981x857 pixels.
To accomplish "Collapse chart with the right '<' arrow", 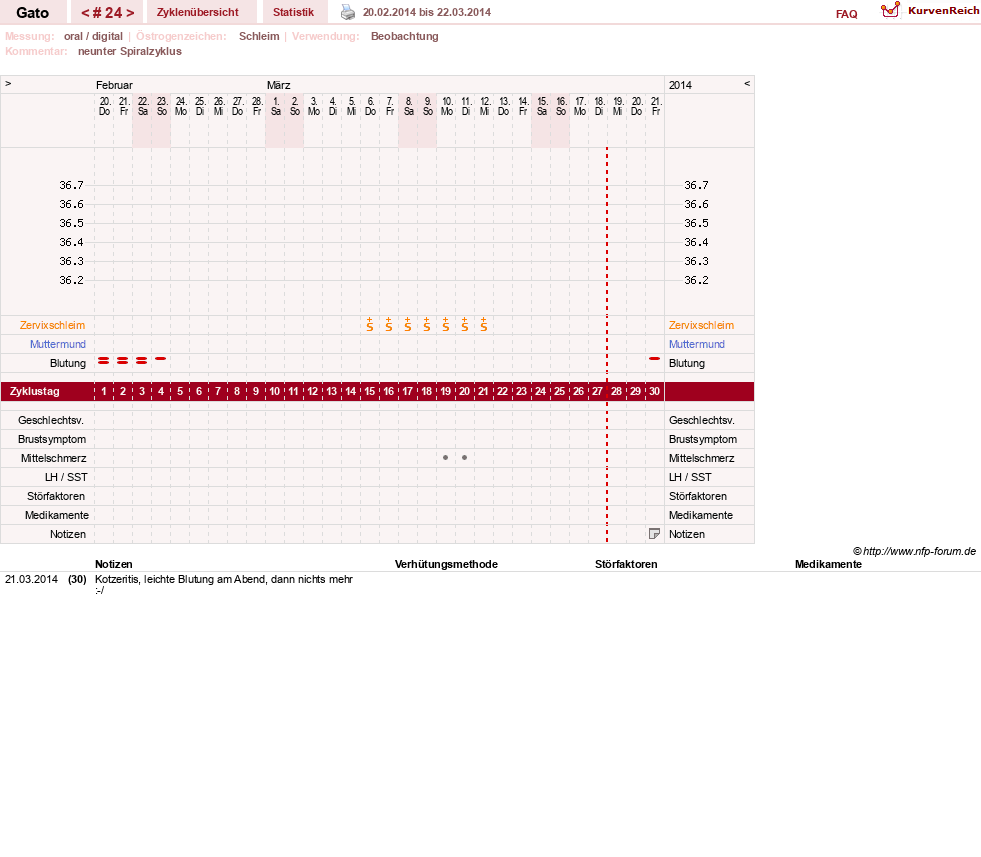I will click(747, 83).
